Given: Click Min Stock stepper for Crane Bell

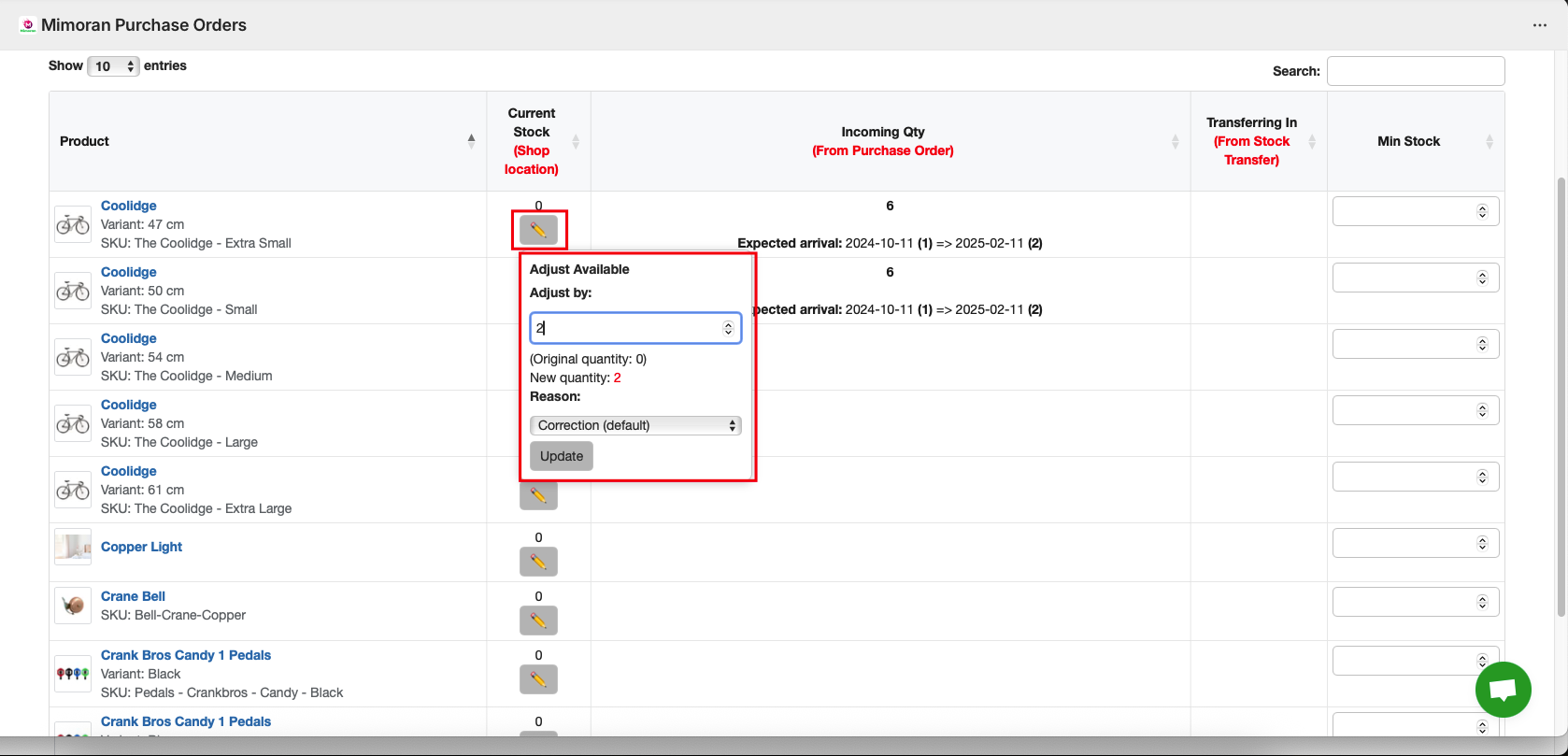Looking at the screenshot, I should point(1482,602).
